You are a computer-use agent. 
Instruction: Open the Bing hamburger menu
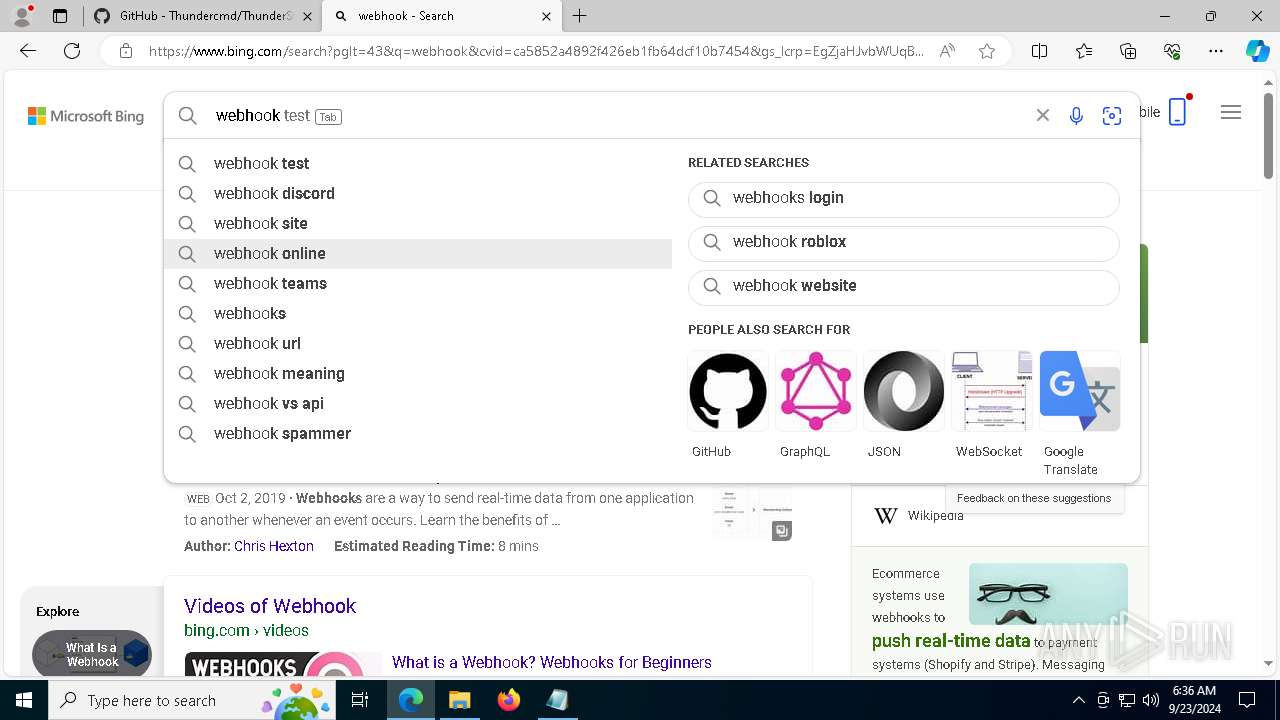1231,112
